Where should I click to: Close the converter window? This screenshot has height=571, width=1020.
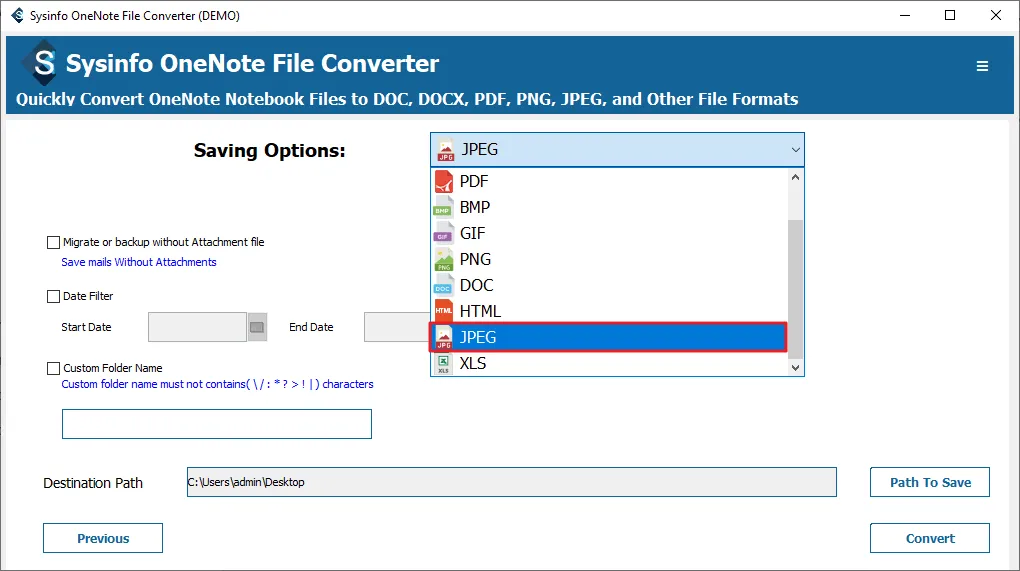pos(995,15)
